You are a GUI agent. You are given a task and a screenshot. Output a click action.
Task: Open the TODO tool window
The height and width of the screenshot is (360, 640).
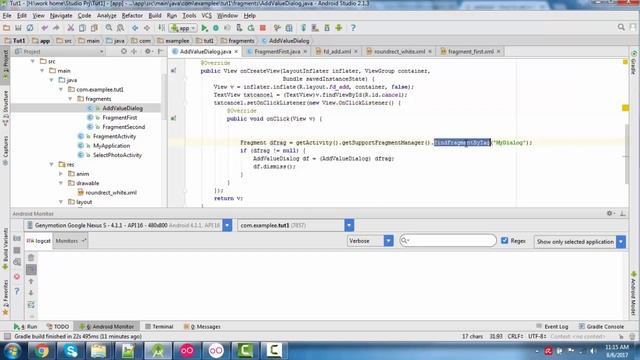(x=58, y=327)
